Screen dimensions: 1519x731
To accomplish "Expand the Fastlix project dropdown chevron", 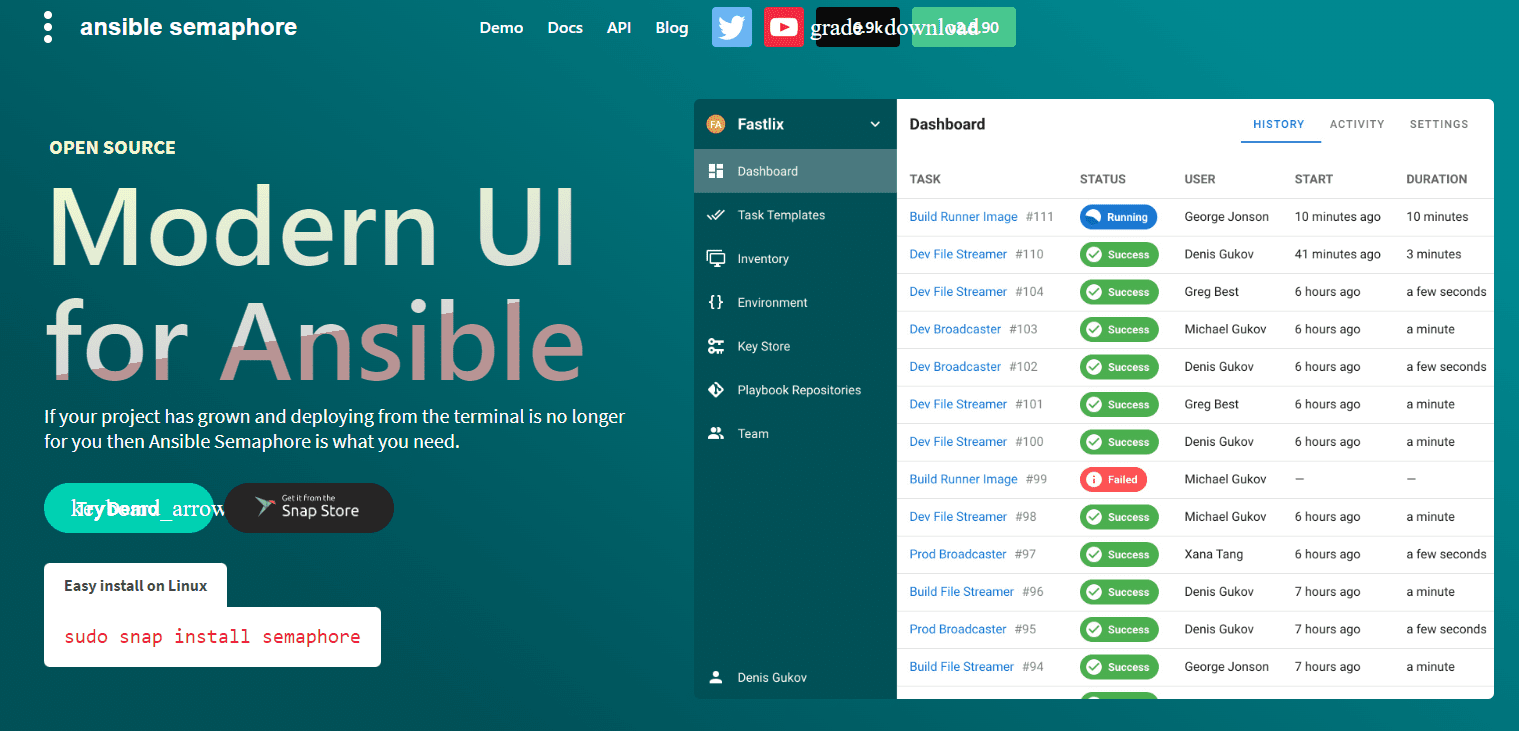I will tap(875, 124).
